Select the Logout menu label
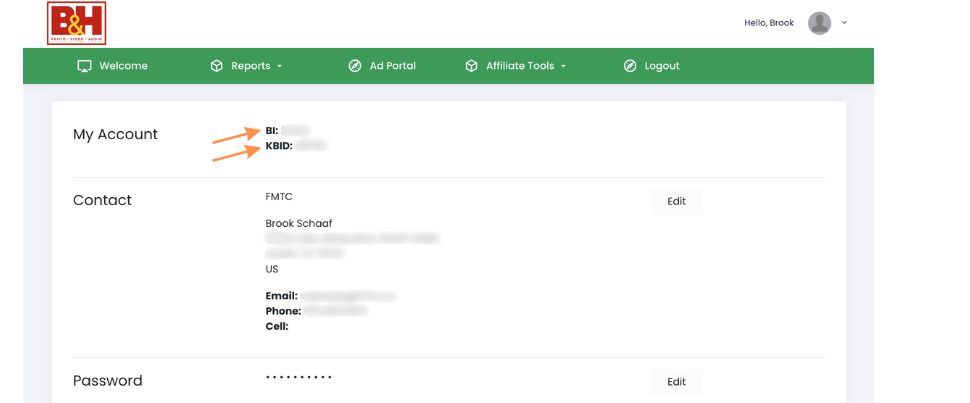Screen dimensions: 970x403 [662, 66]
